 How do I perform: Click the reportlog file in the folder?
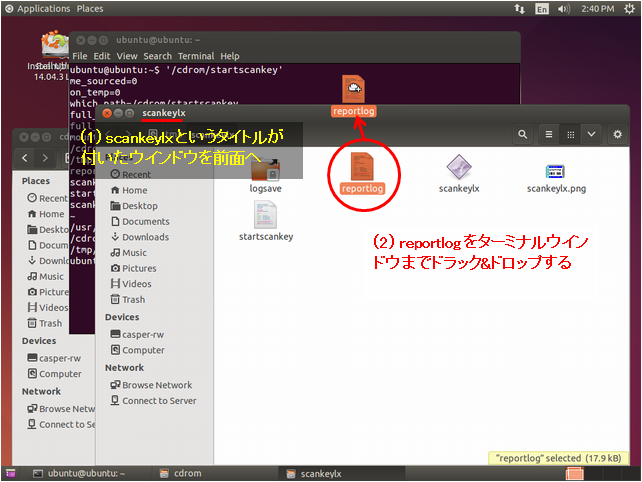coord(361,172)
